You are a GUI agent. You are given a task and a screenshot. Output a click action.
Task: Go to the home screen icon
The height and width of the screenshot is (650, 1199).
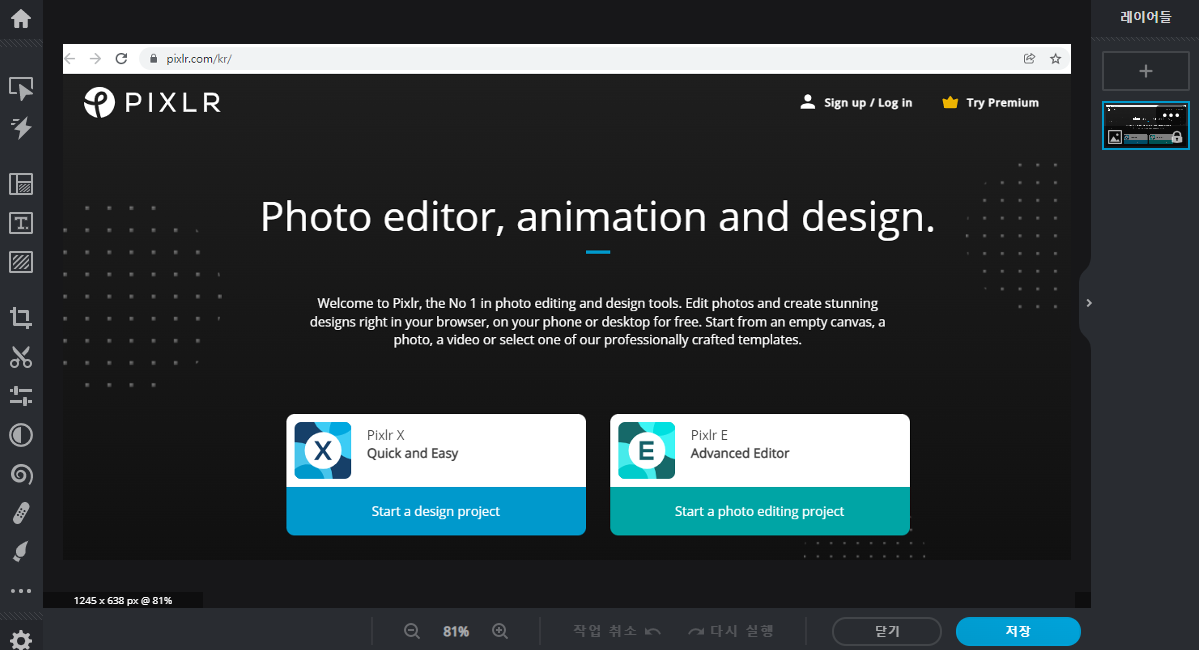(21, 18)
